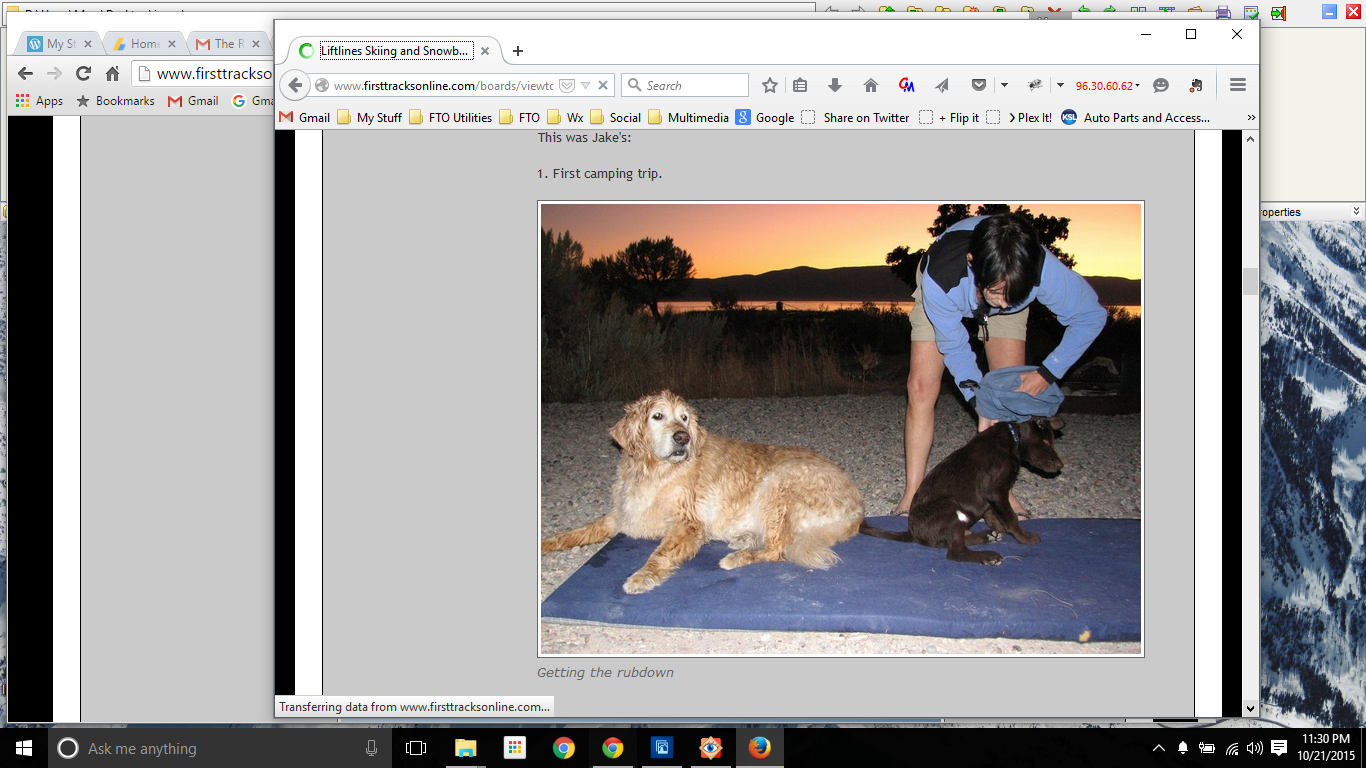Click the Cortana microphone icon
The width and height of the screenshot is (1366, 768).
click(x=371, y=748)
